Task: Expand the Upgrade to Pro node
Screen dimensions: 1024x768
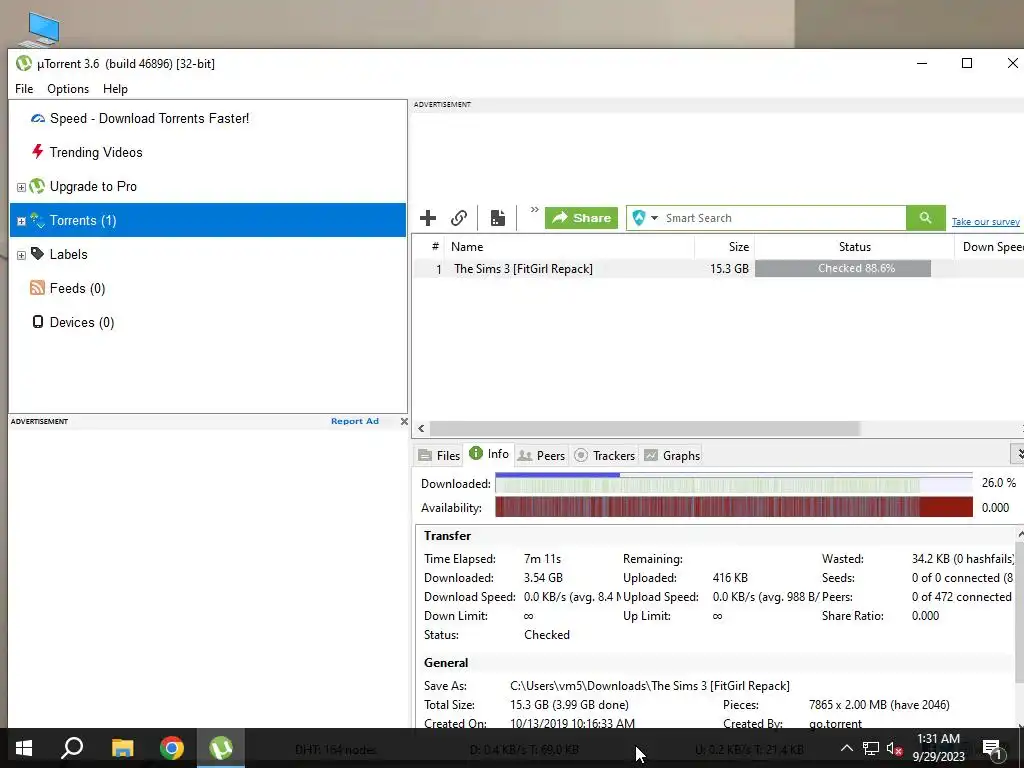Action: click(21, 187)
